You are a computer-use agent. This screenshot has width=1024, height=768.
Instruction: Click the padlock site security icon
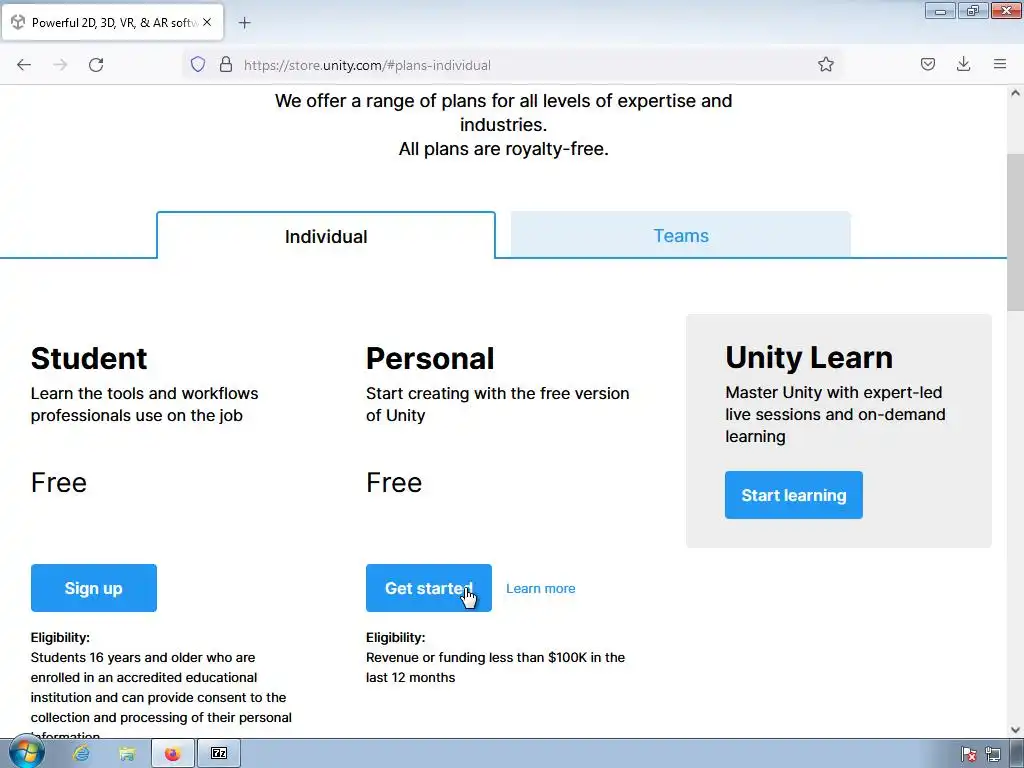click(226, 65)
